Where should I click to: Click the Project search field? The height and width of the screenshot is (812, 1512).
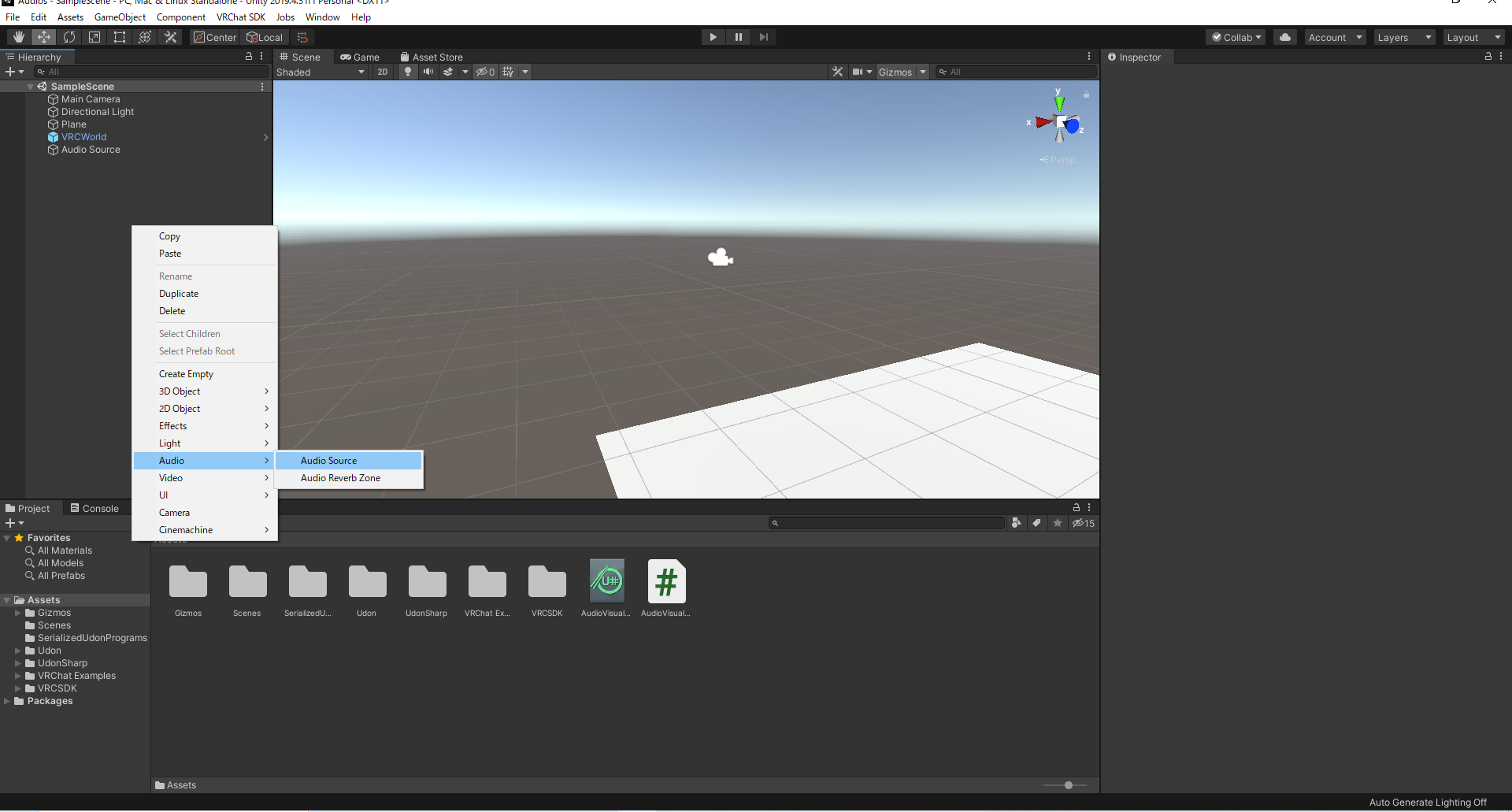coord(887,523)
